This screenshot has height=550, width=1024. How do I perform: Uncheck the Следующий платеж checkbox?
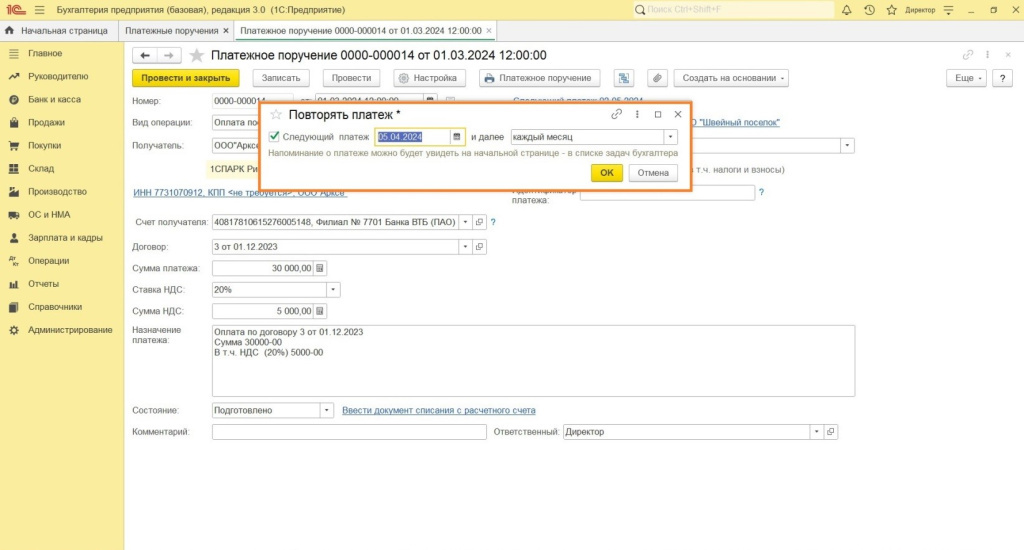tap(275, 137)
